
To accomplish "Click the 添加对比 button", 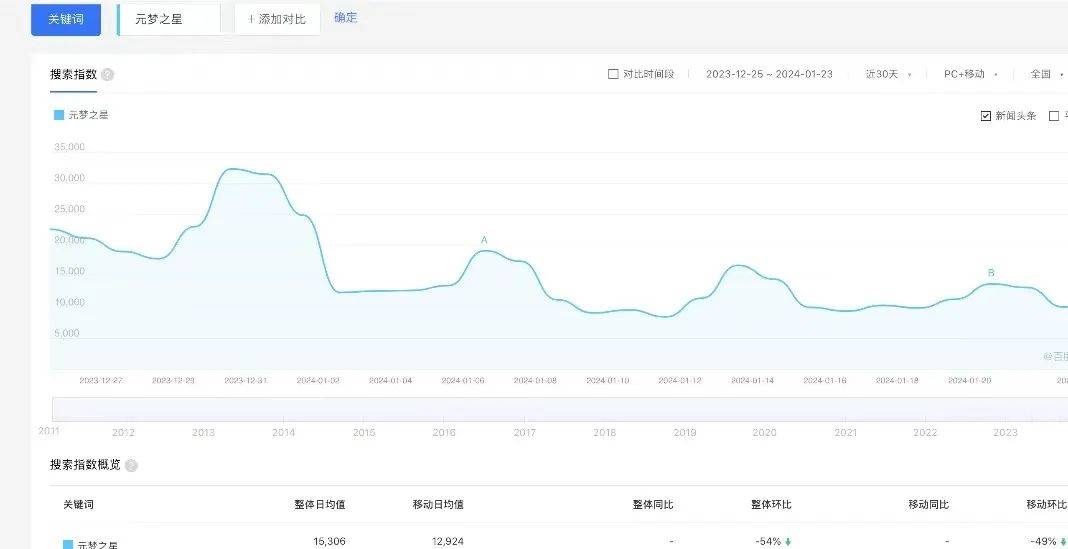I will tap(277, 19).
